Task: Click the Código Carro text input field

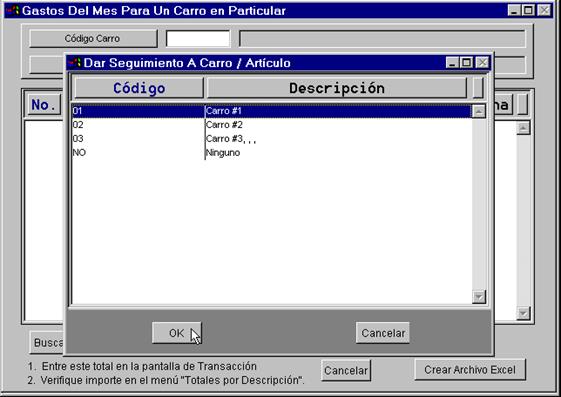Action: [x=198, y=39]
